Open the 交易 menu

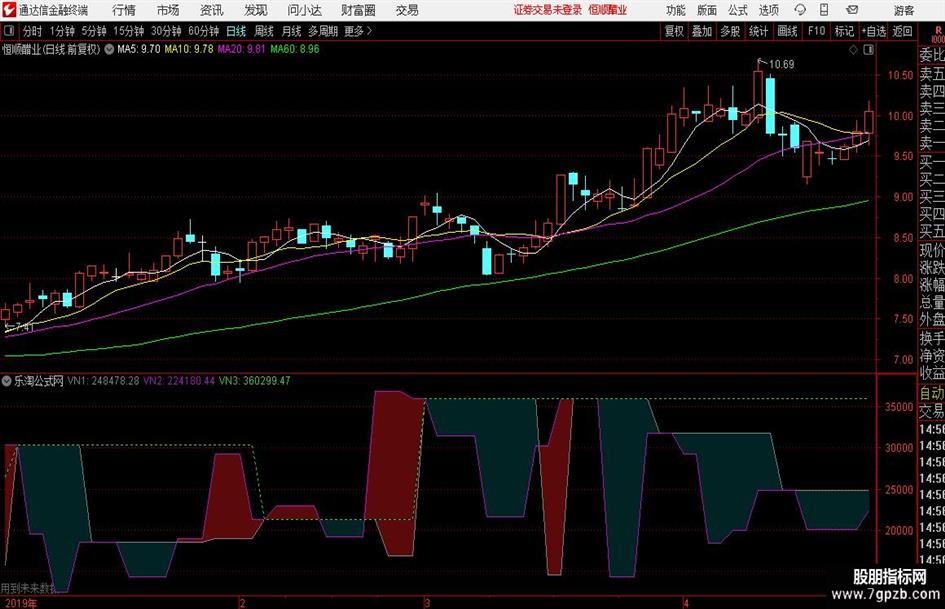pos(407,10)
